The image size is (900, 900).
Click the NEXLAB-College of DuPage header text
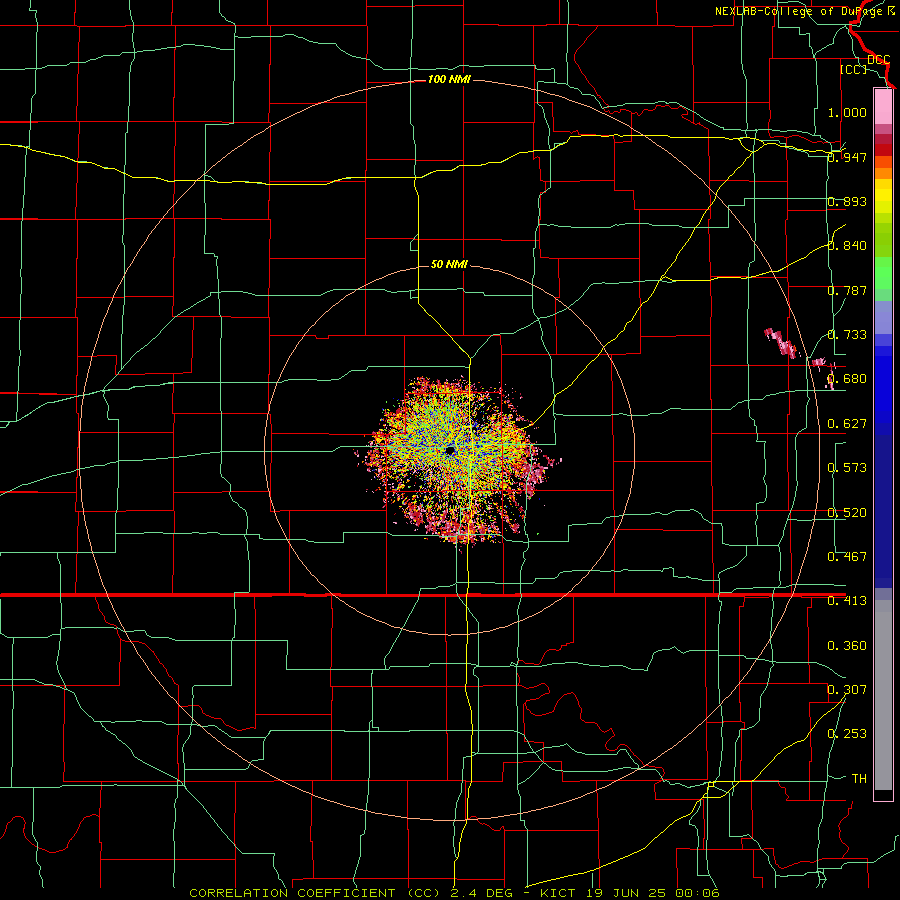pyautogui.click(x=804, y=11)
